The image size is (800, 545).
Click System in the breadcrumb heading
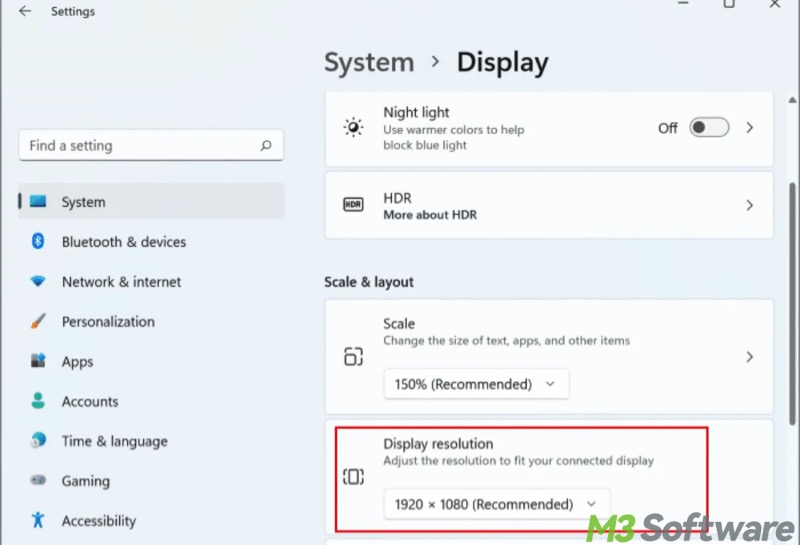click(x=369, y=62)
